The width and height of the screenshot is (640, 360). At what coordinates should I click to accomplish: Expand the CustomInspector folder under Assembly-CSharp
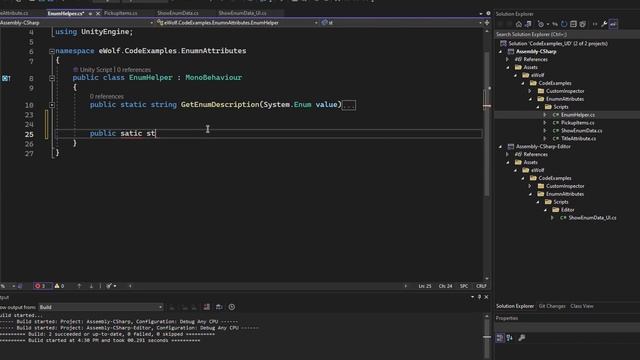530,91
